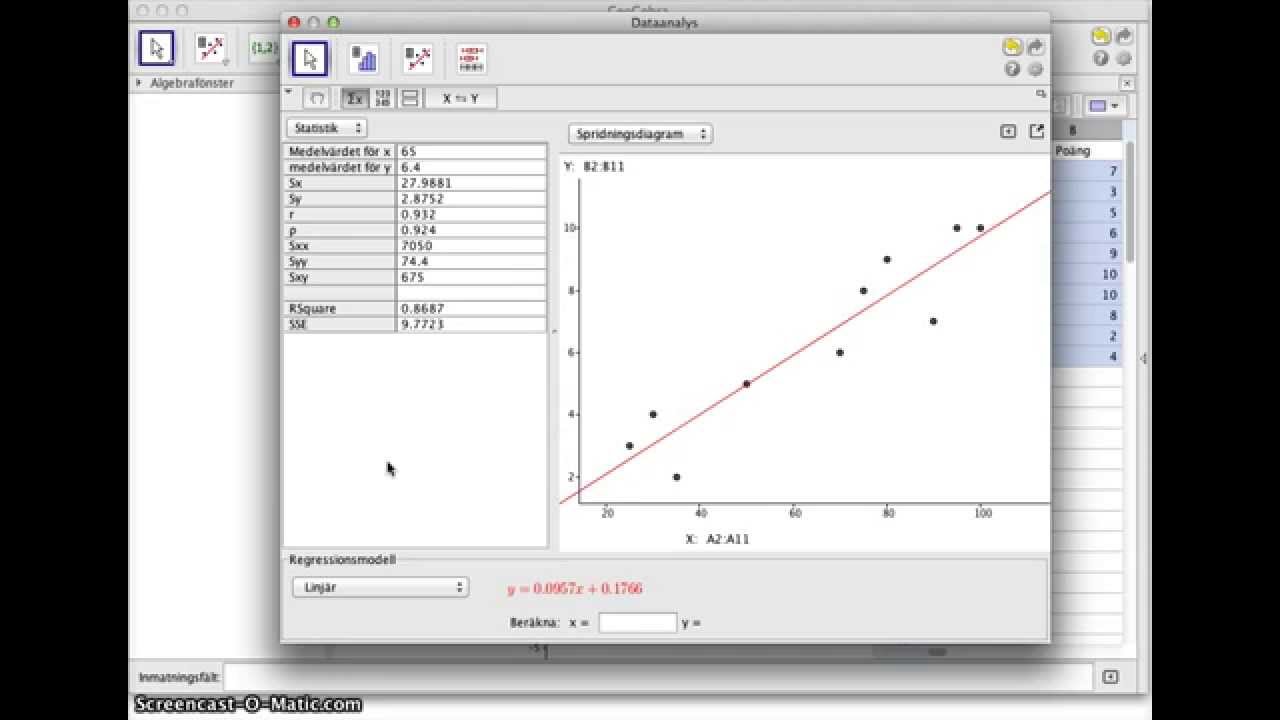Open settings gear in Dataanalys window

tap(1035, 69)
